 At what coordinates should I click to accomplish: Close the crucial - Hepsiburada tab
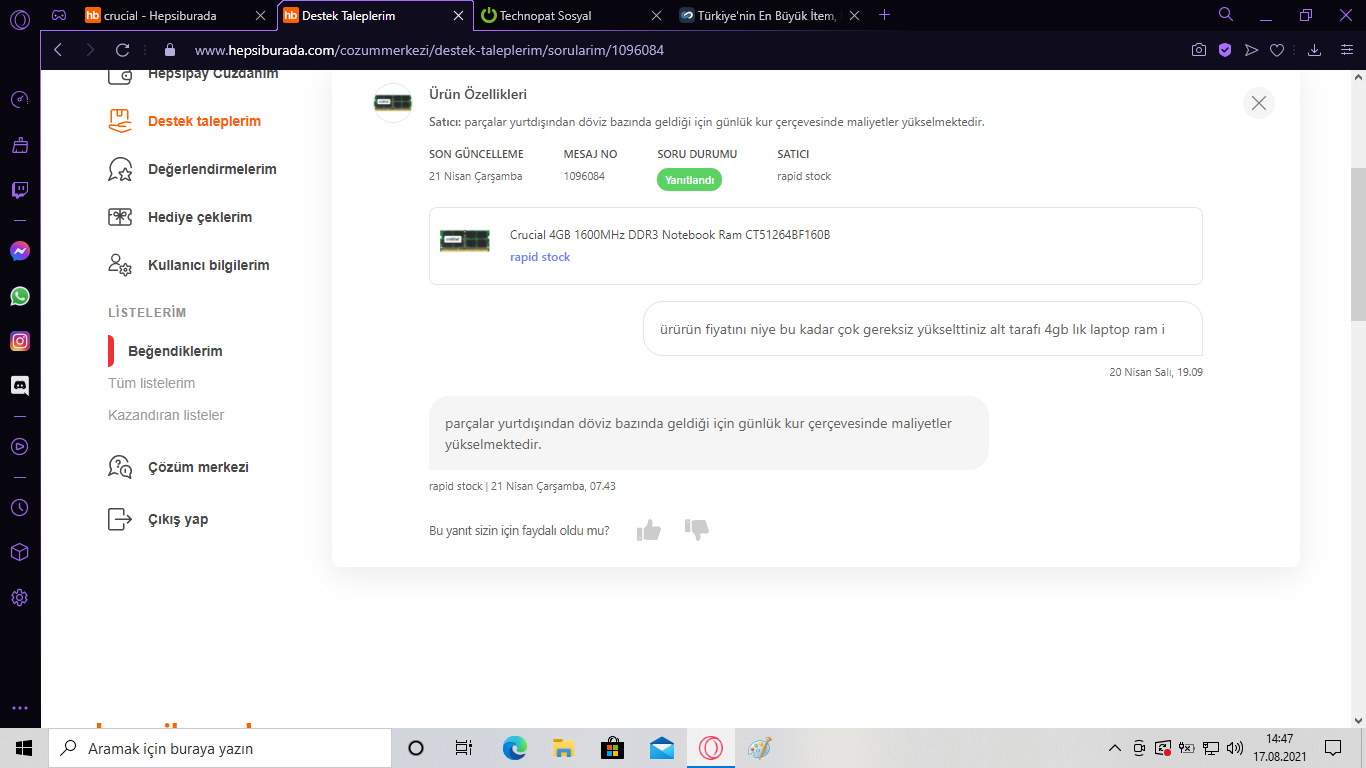point(261,15)
